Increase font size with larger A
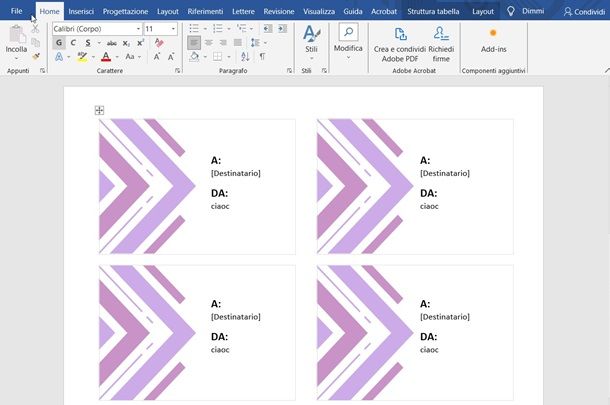610x405 pixels. coord(157,57)
